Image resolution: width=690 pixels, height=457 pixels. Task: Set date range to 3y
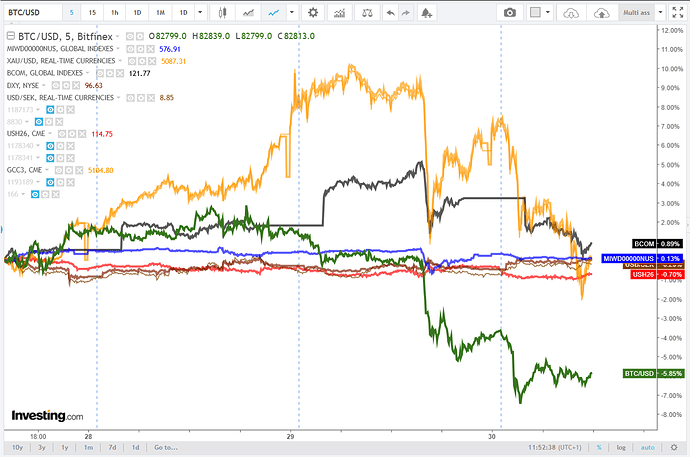[42, 447]
